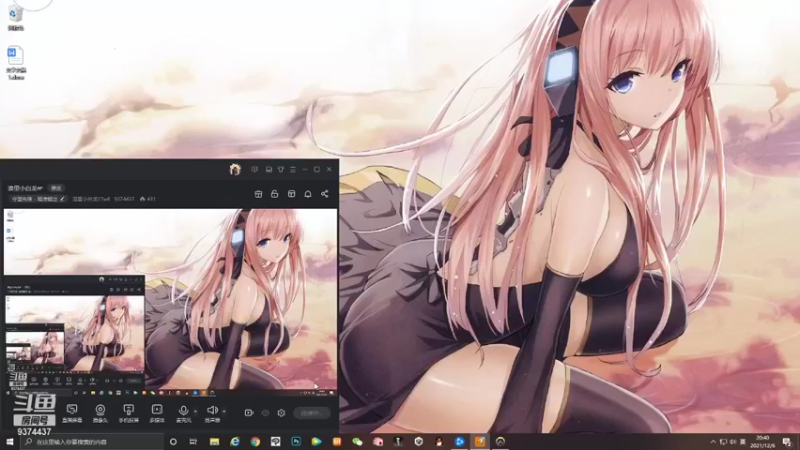Click the taskbar search input box
The image size is (800, 450).
click(92, 441)
